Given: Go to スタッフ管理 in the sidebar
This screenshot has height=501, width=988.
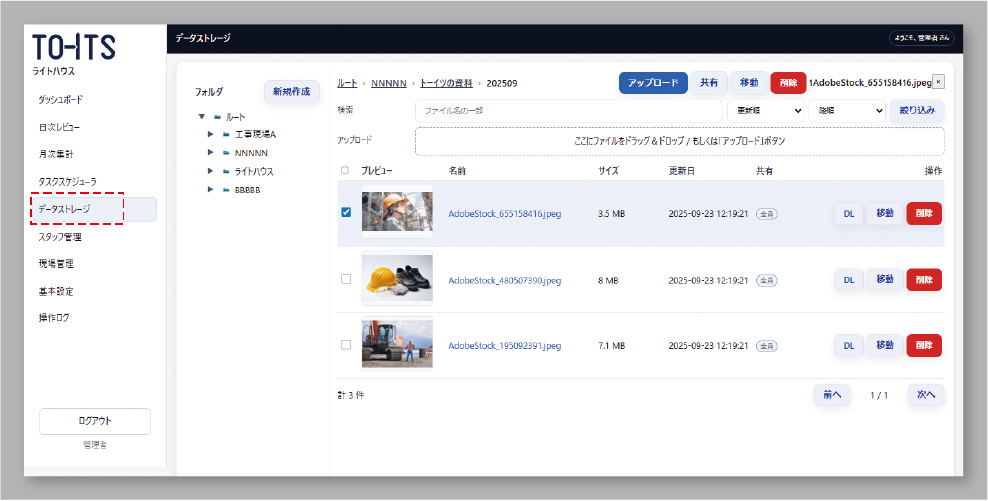Looking at the screenshot, I should (x=60, y=238).
